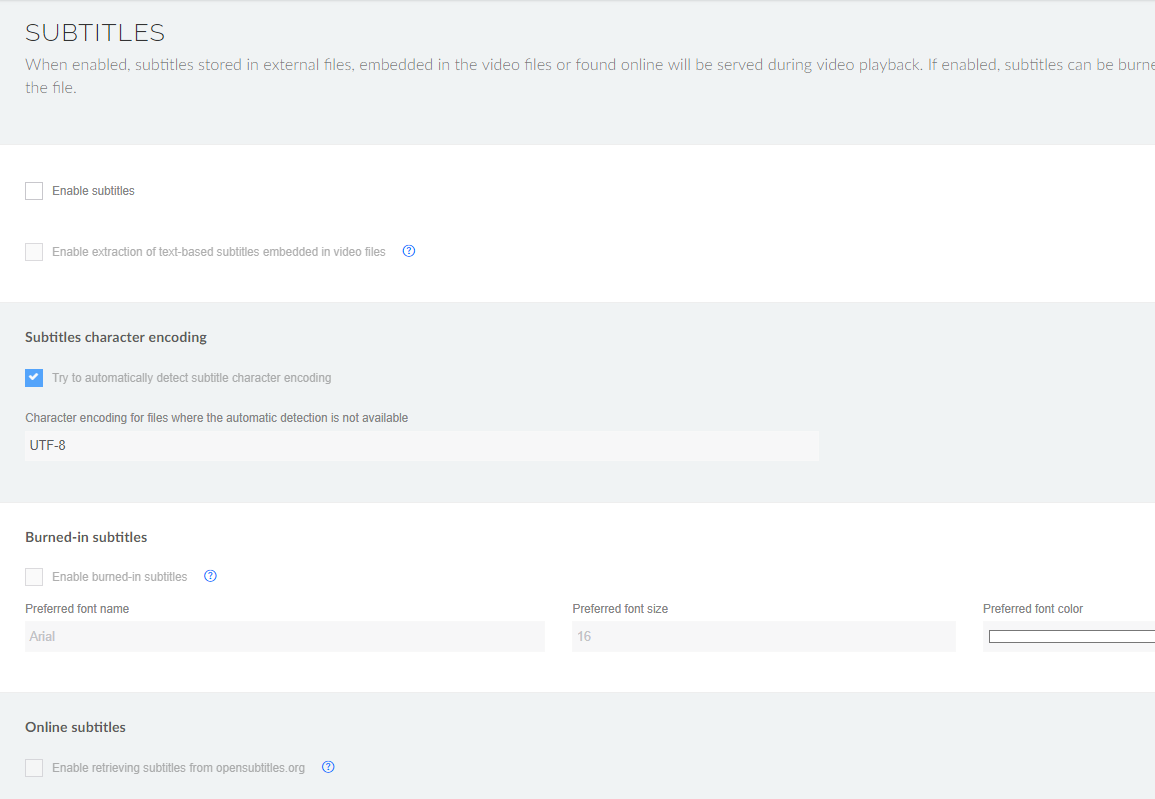
Task: Open the Preferred font color swatch
Action: pyautogui.click(x=1070, y=636)
